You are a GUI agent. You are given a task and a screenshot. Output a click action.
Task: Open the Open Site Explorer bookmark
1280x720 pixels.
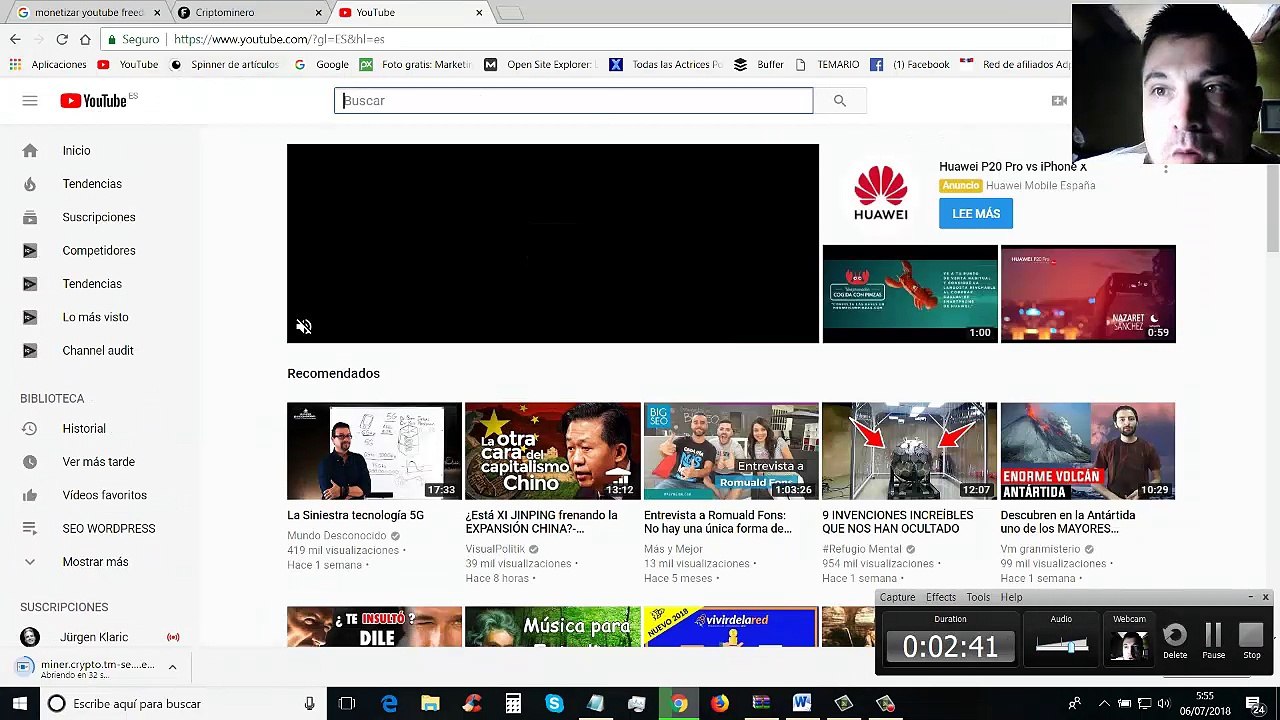[x=540, y=64]
